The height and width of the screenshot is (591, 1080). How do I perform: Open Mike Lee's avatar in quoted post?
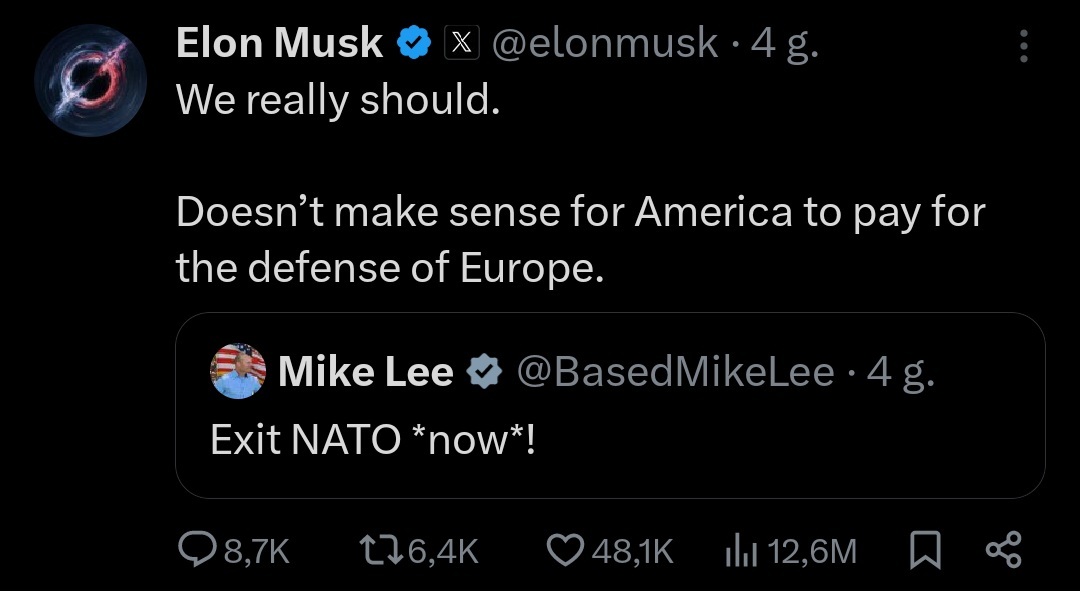[239, 372]
